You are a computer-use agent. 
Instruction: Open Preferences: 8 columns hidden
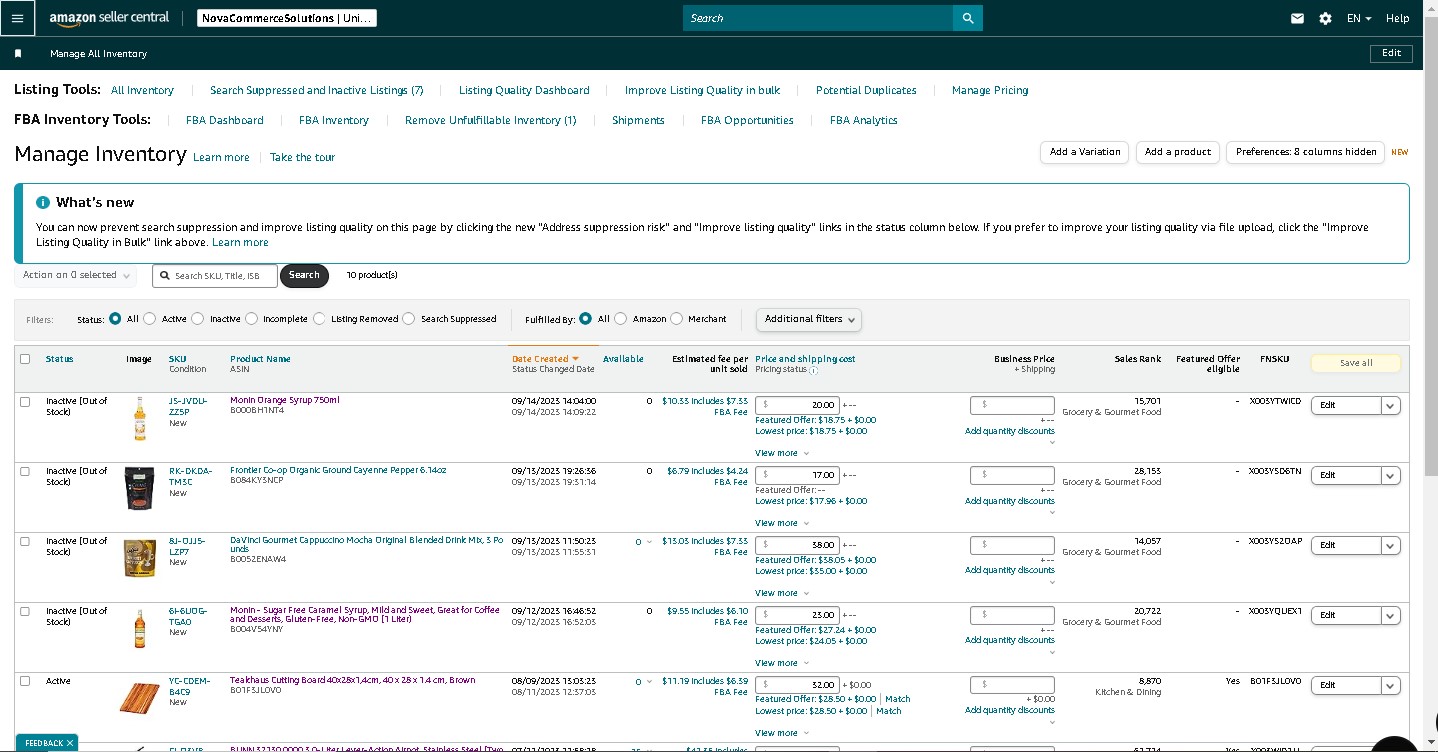coord(1305,152)
